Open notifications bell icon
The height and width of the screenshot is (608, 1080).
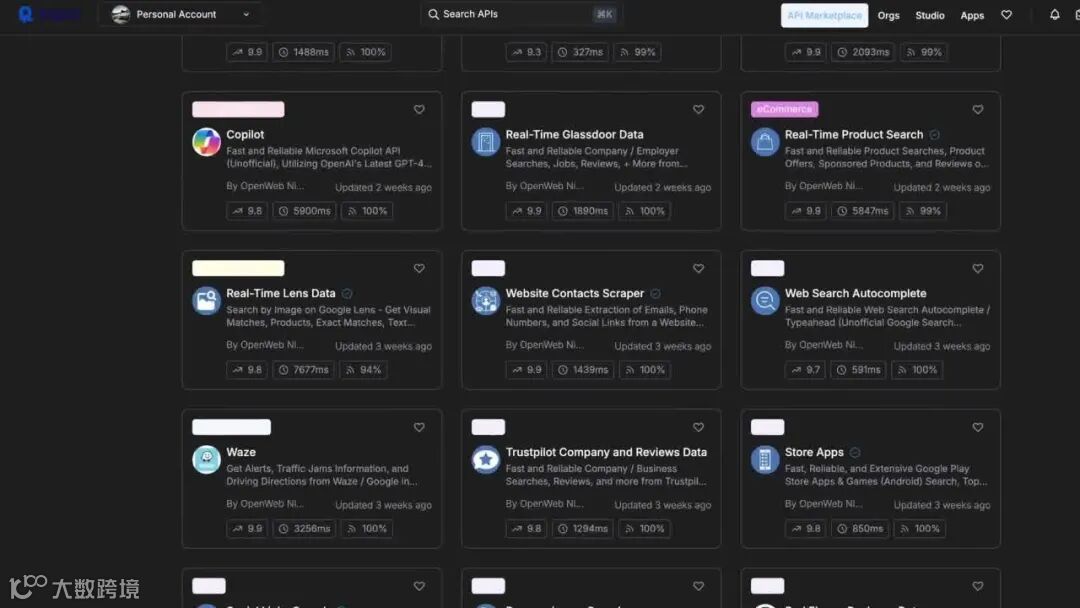[1055, 14]
